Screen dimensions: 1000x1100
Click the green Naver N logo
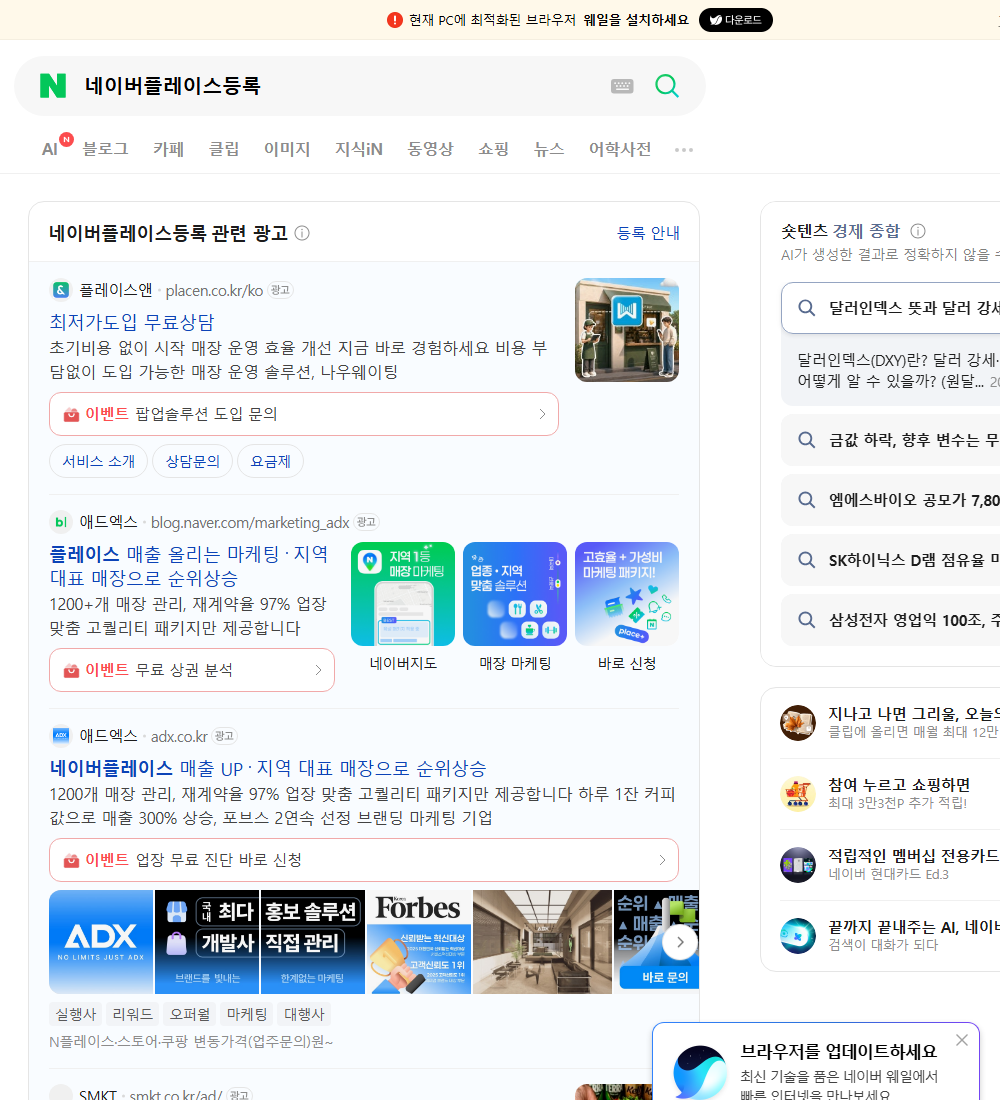click(53, 86)
